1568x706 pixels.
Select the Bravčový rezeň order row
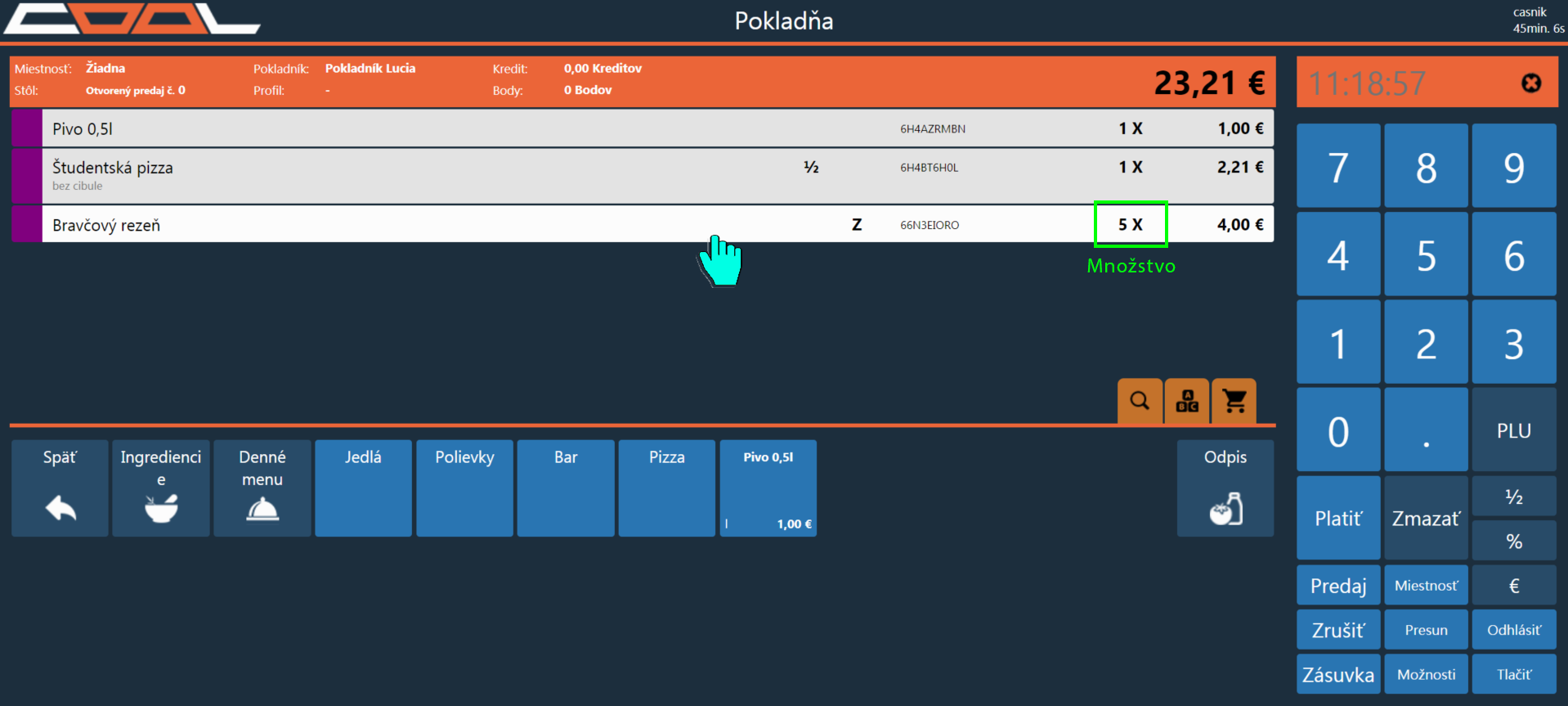tap(491, 225)
